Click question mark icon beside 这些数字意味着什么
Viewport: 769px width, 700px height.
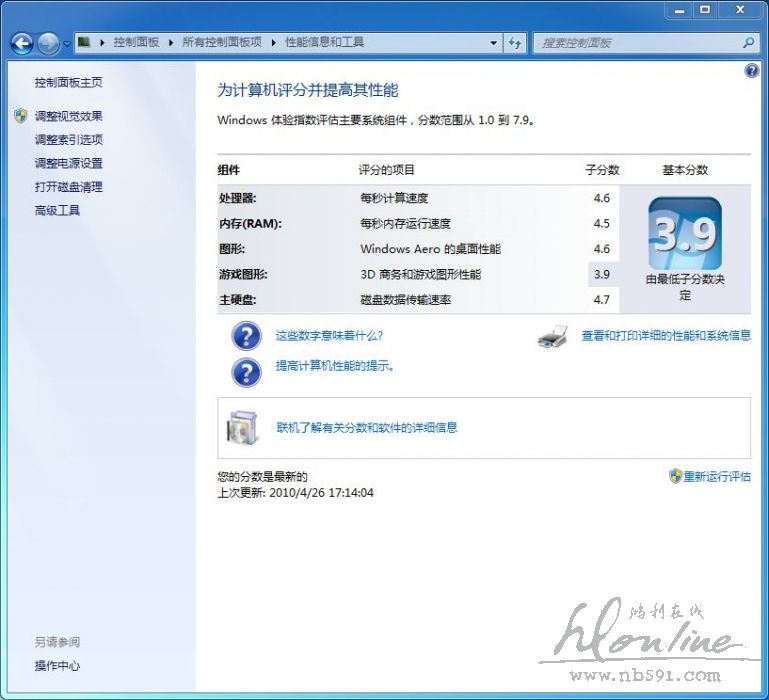[246, 337]
